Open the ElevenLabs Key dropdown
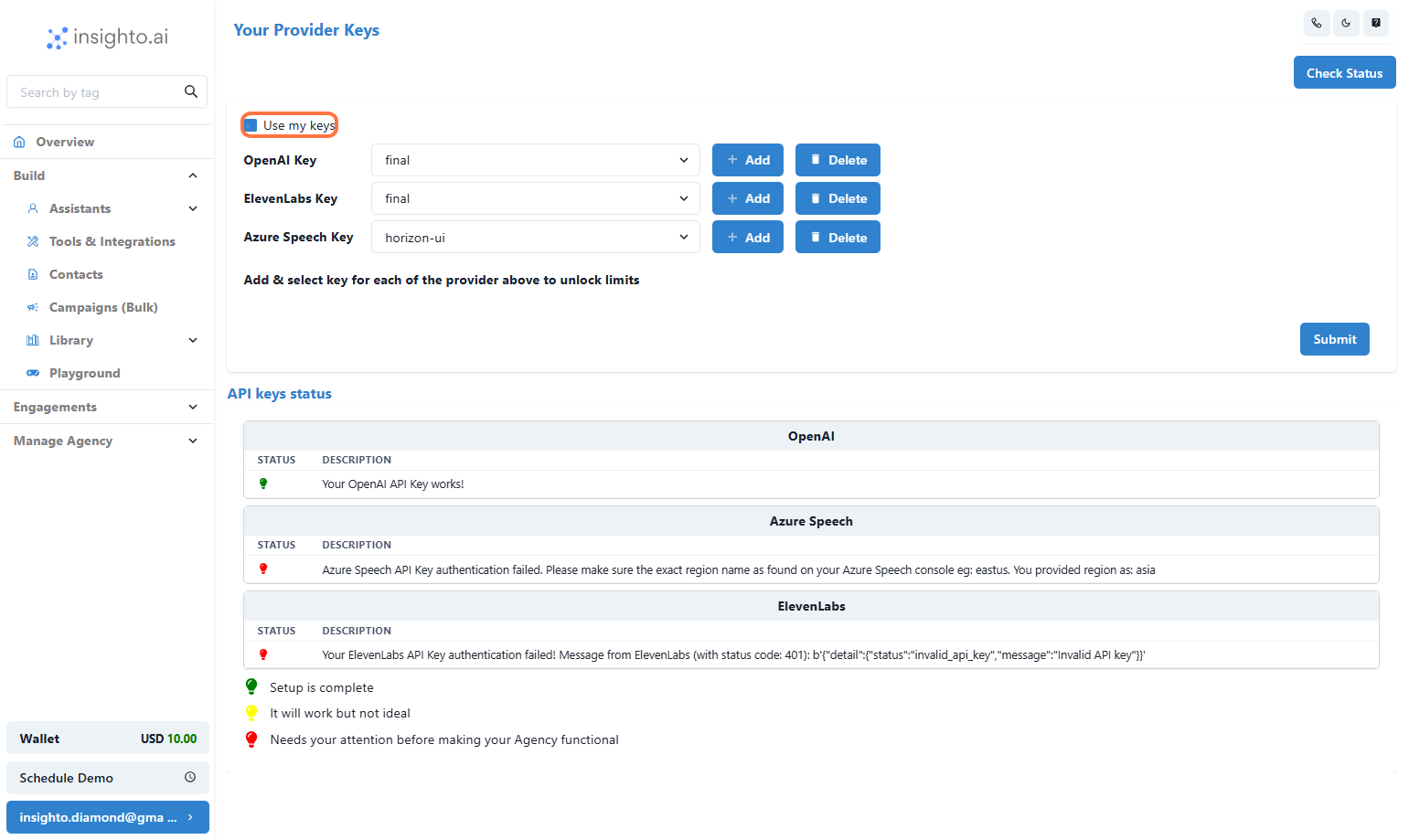The height and width of the screenshot is (840, 1409). click(x=535, y=198)
